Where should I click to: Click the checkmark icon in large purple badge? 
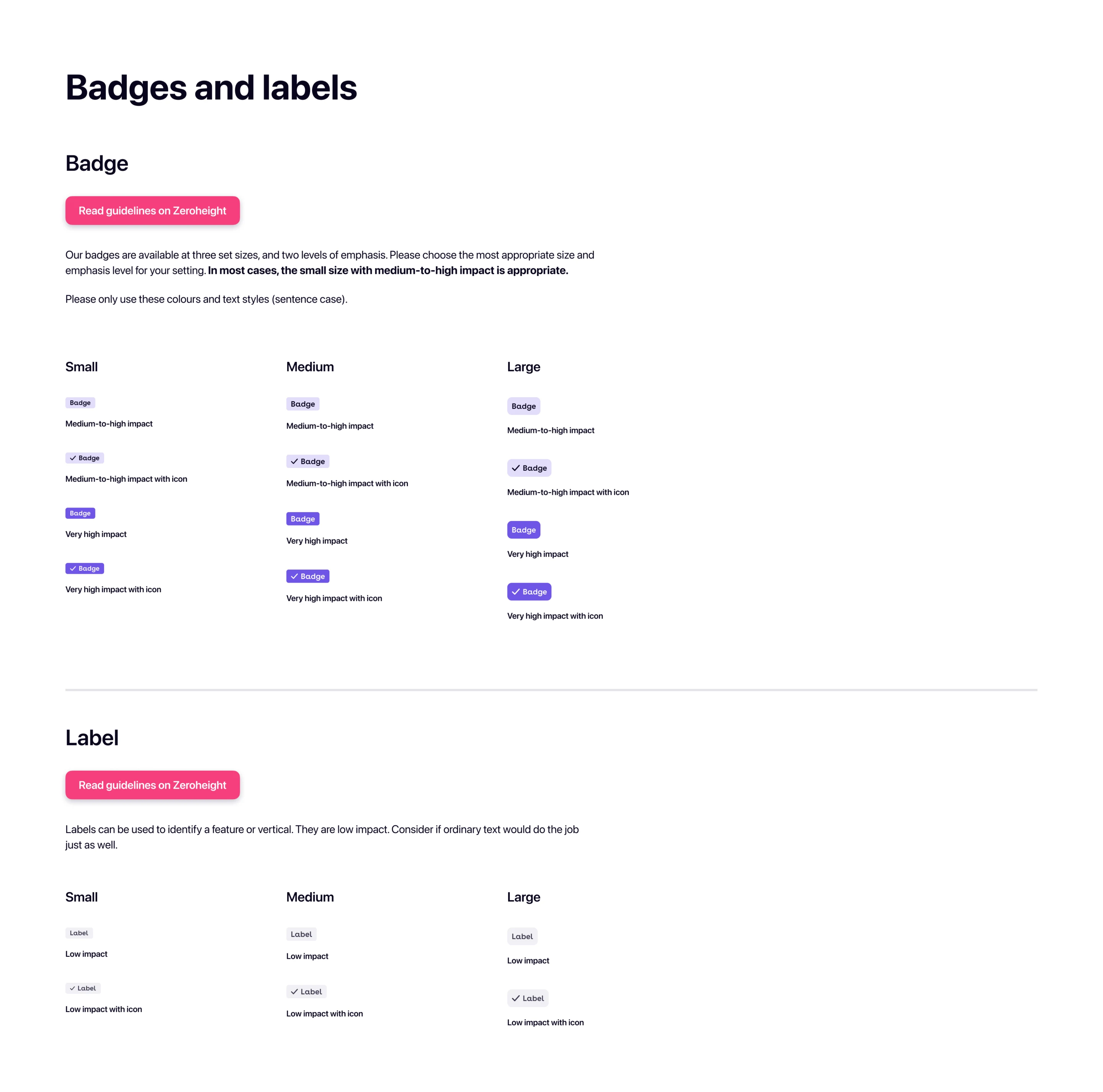tap(515, 592)
